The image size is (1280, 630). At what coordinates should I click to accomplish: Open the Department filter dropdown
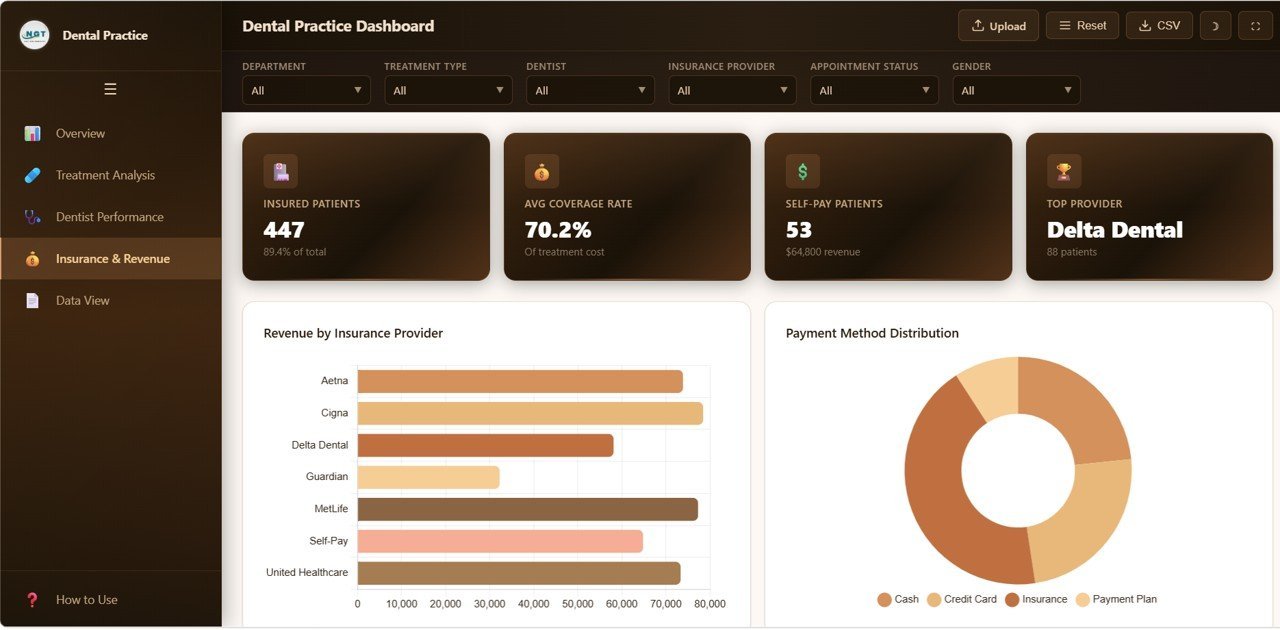pyautogui.click(x=306, y=89)
